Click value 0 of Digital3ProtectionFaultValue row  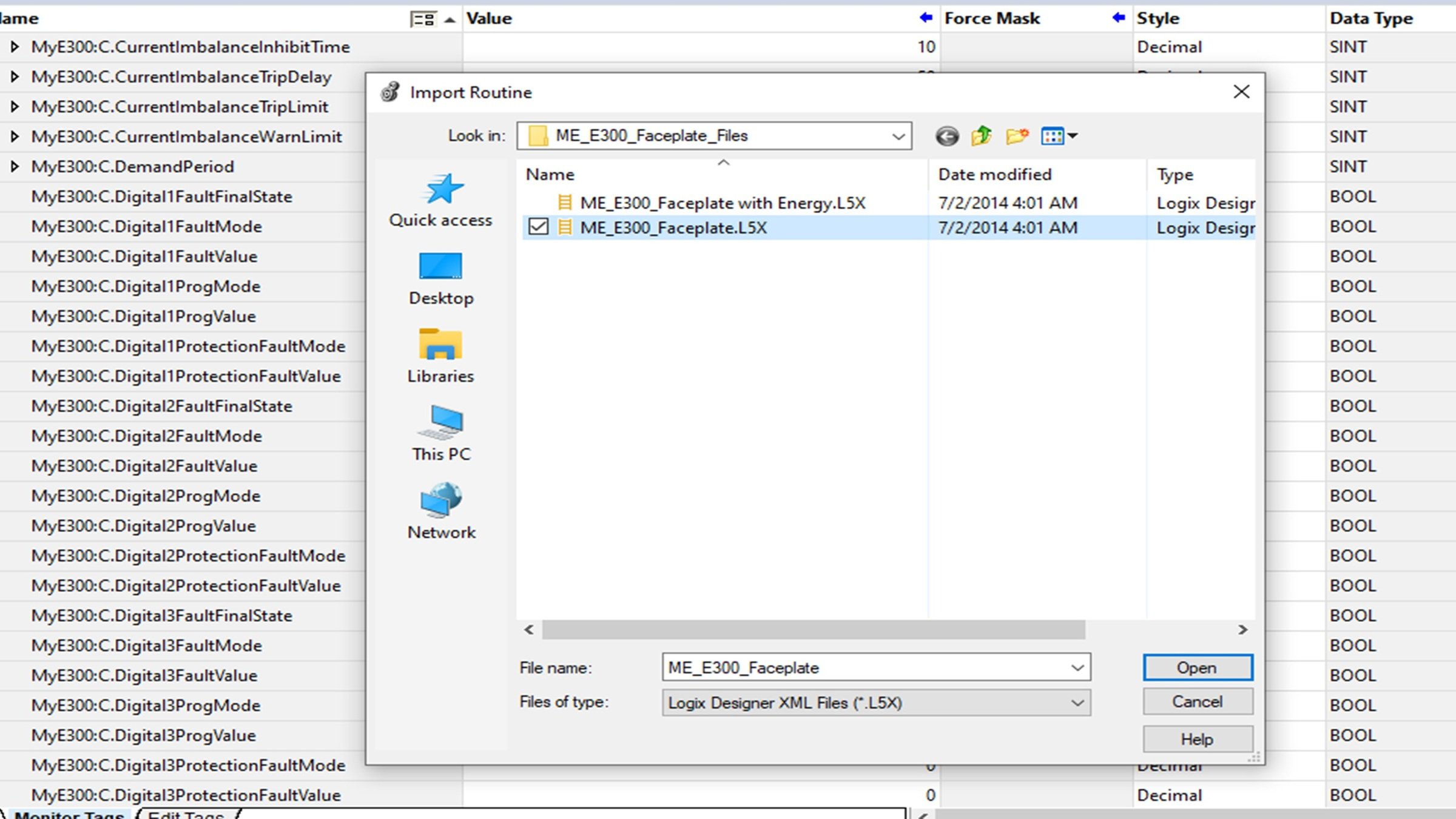[x=931, y=795]
